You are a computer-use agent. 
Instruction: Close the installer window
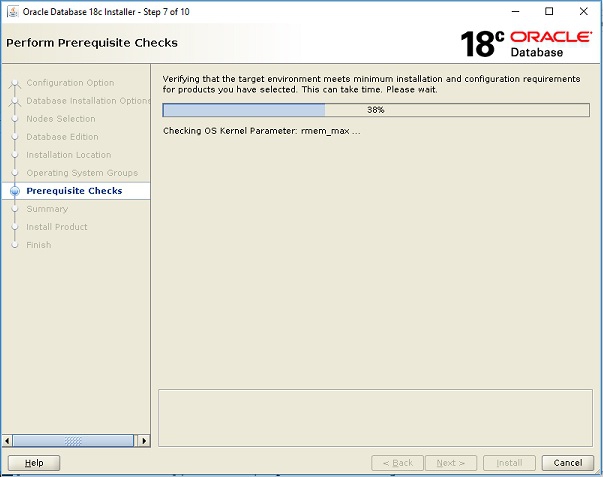tap(583, 12)
